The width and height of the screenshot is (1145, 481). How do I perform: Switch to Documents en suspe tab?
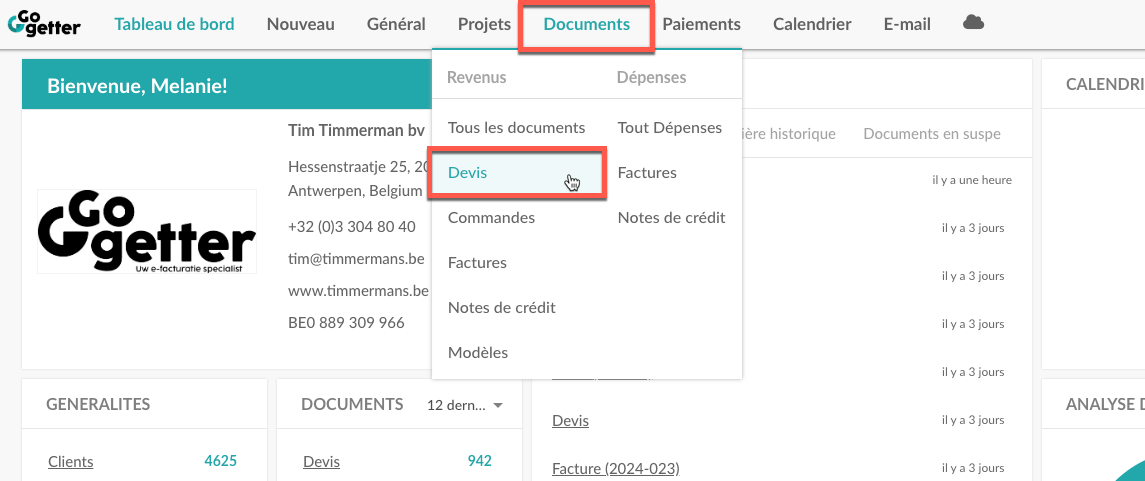[932, 134]
